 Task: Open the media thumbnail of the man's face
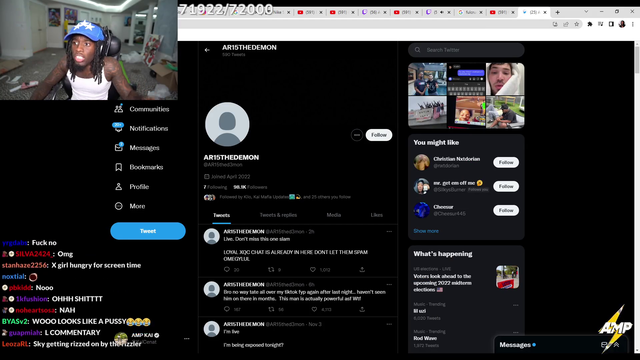click(x=505, y=79)
